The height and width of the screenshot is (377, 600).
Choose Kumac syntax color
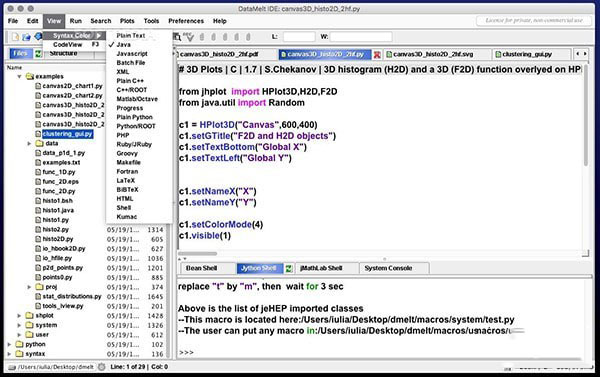click(139, 217)
